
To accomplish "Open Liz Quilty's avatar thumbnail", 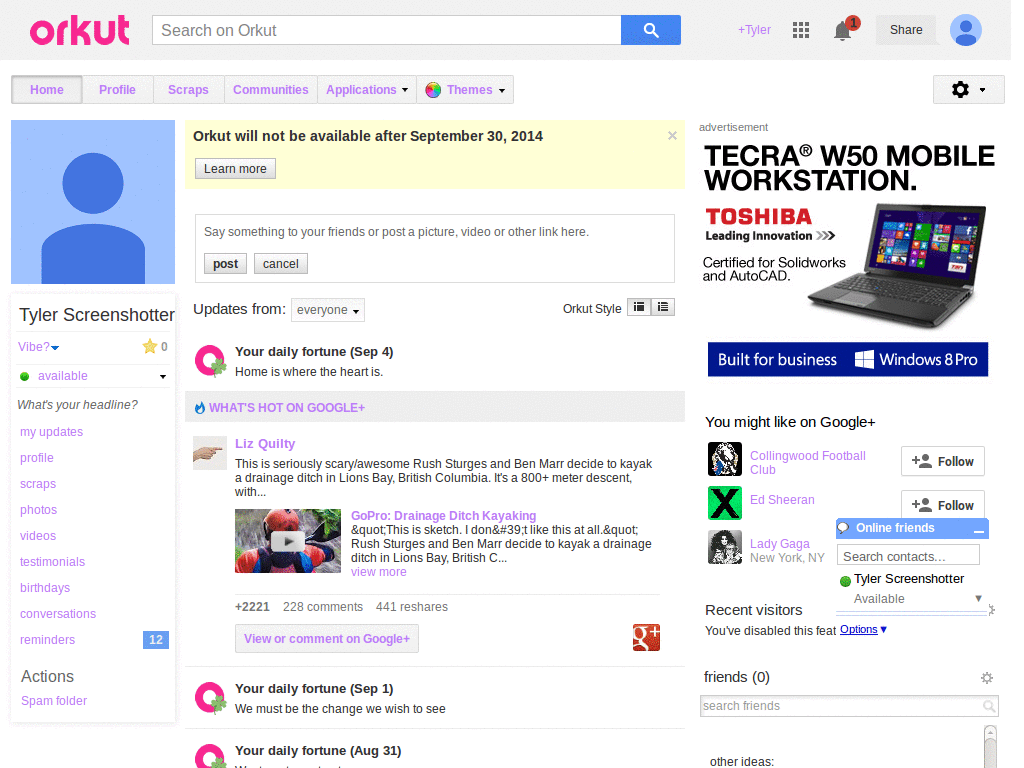I will 210,453.
